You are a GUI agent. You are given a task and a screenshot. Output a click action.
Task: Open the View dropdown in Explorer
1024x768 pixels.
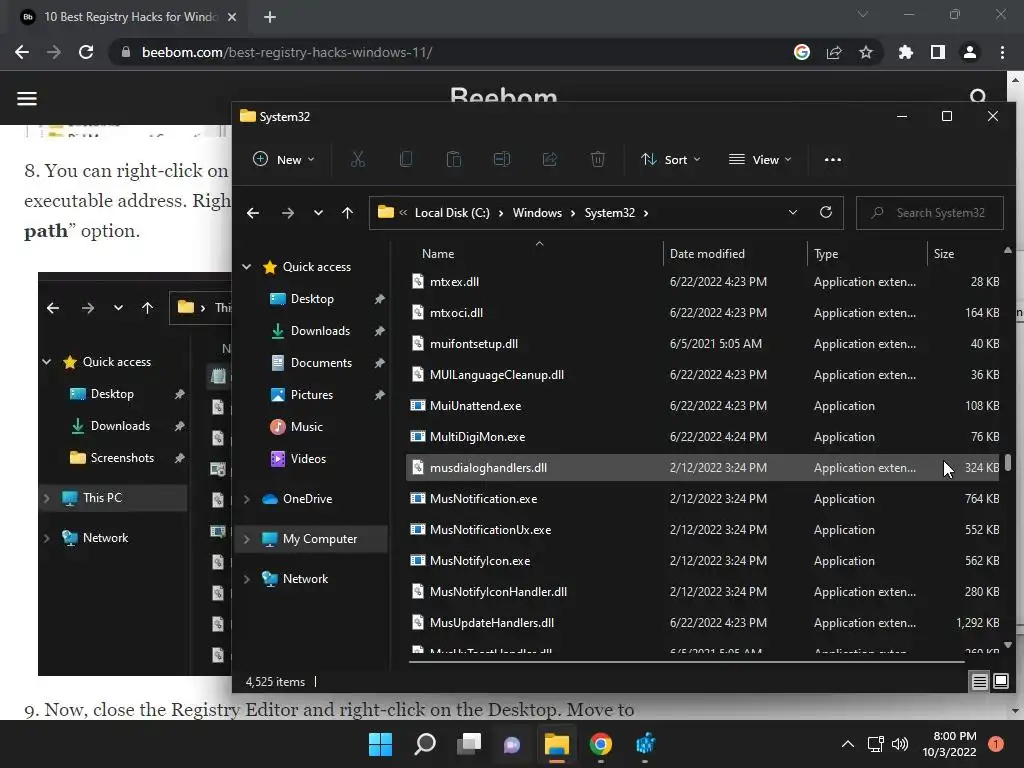(x=760, y=159)
